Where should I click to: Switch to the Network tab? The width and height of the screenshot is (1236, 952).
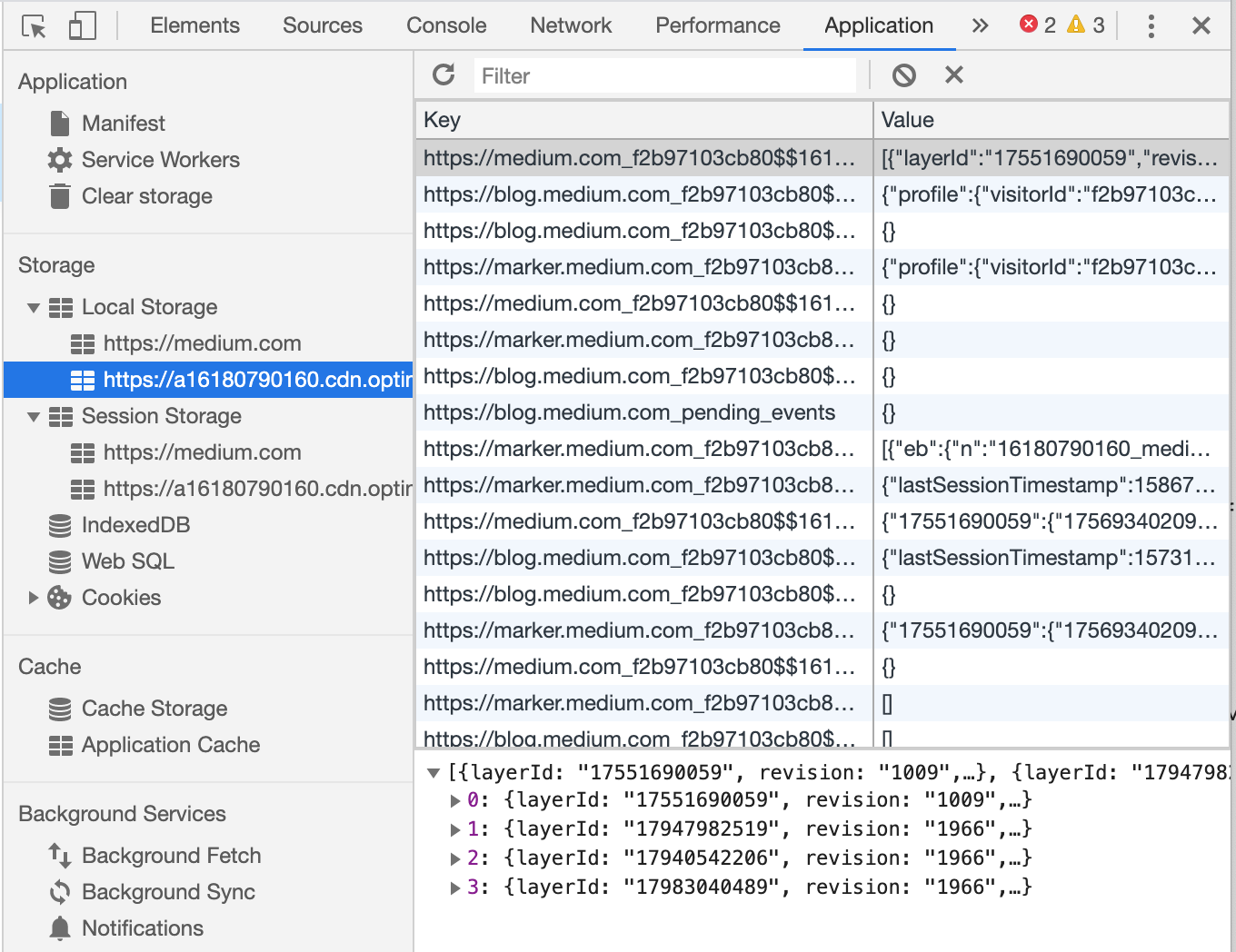click(x=571, y=25)
